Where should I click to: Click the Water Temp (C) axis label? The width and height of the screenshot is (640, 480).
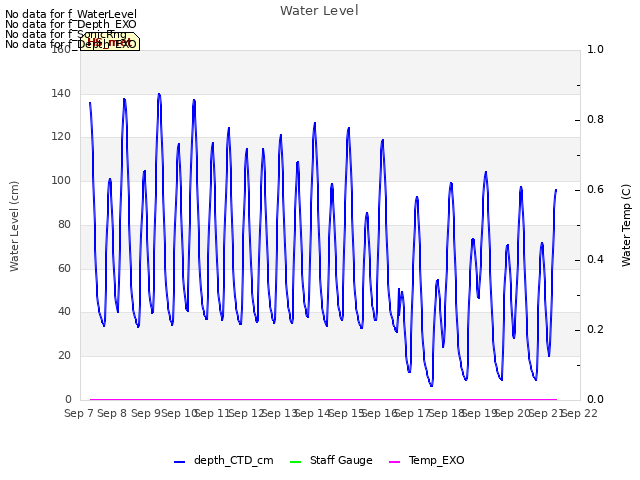pos(626,225)
